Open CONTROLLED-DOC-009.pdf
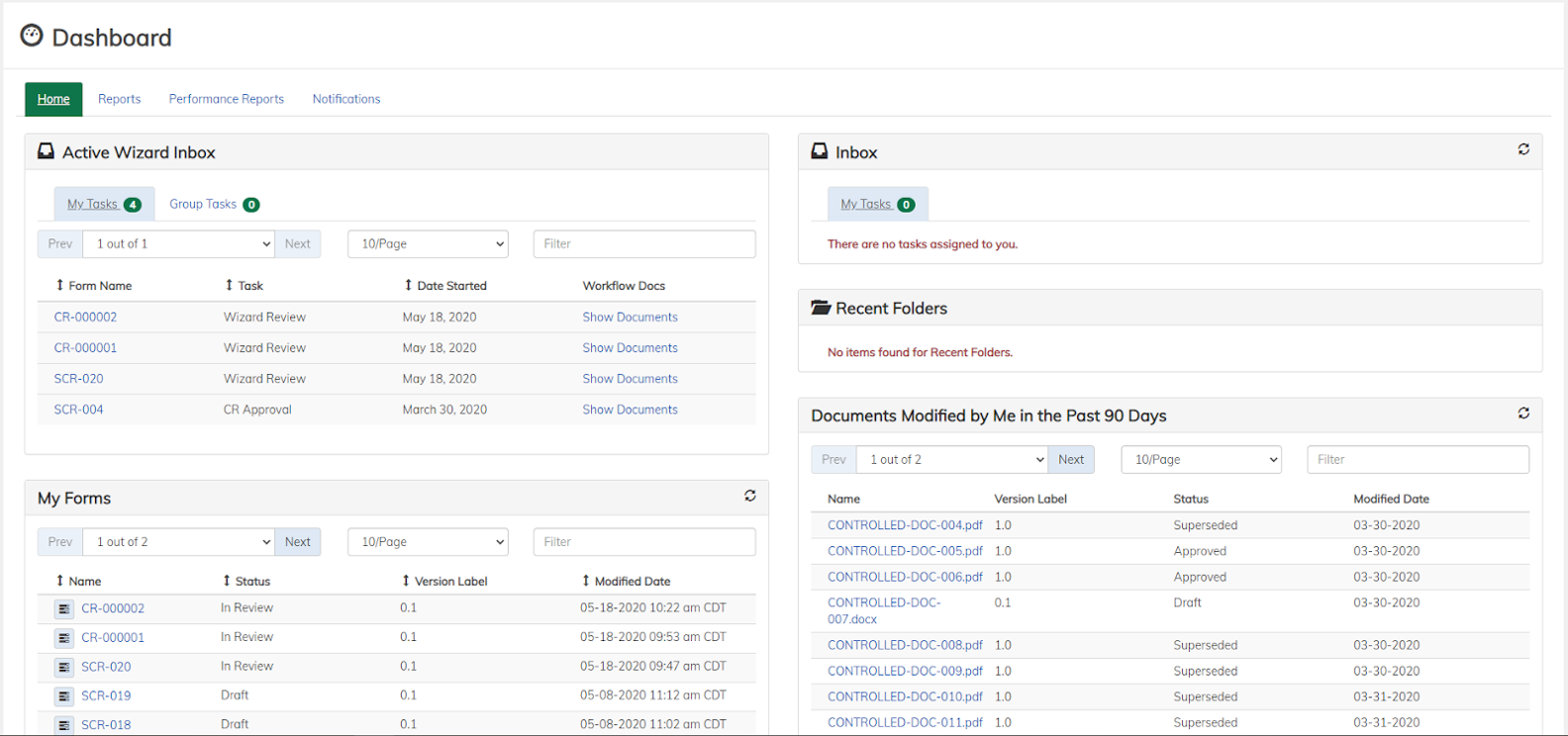 pyautogui.click(x=905, y=671)
